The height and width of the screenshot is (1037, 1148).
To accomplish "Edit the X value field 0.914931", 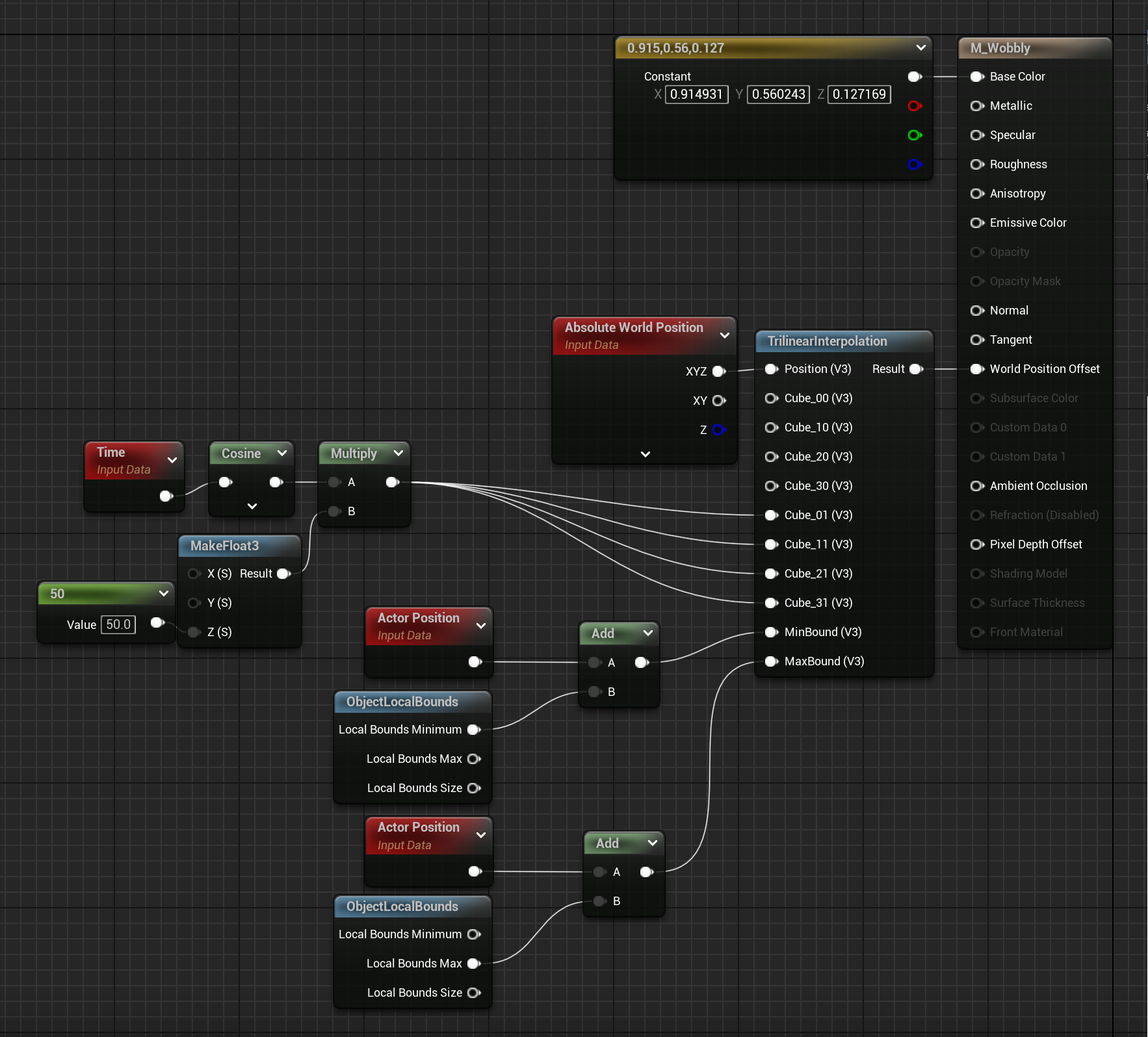I will [696, 94].
